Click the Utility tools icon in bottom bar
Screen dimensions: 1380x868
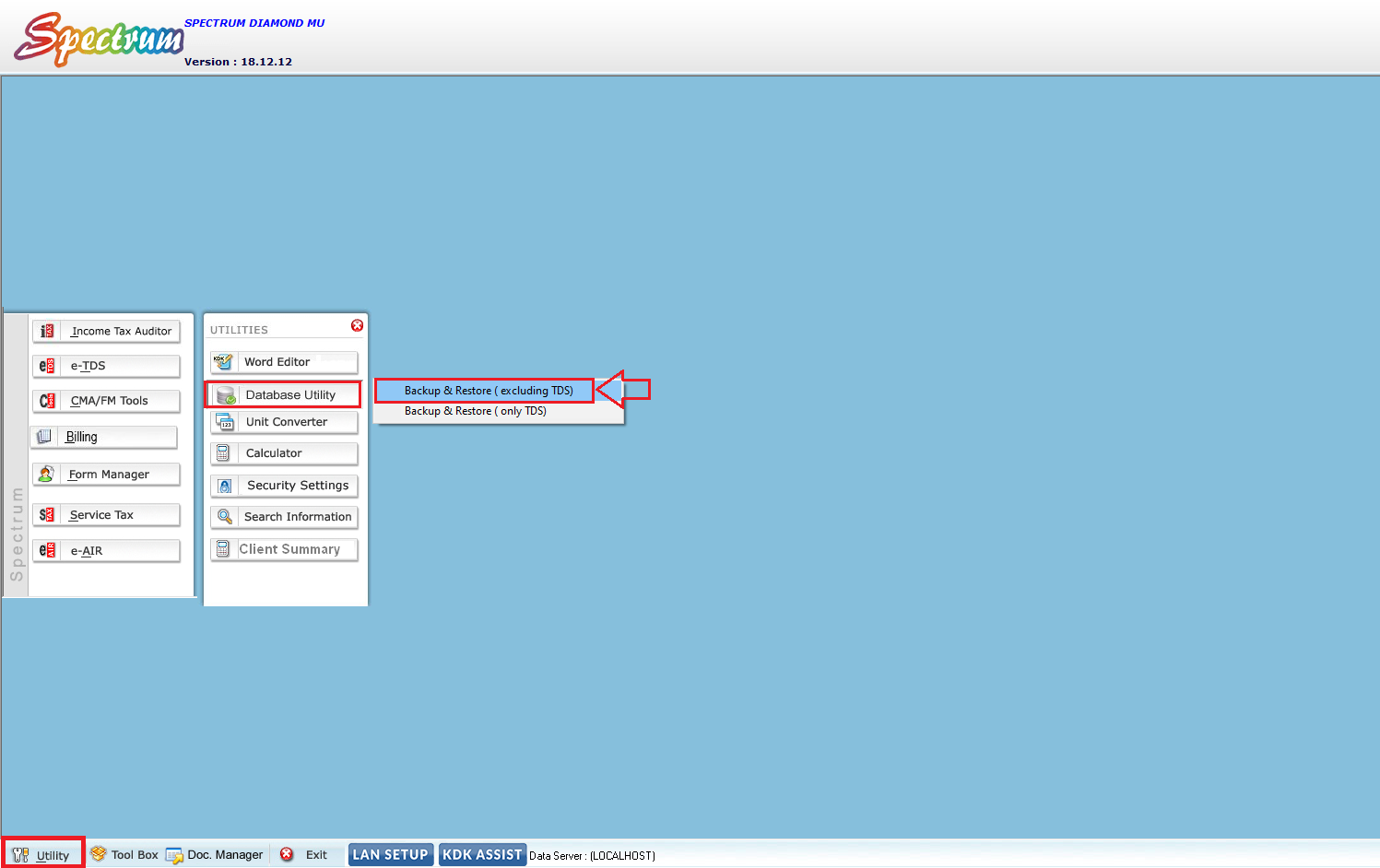pyautogui.click(x=20, y=855)
